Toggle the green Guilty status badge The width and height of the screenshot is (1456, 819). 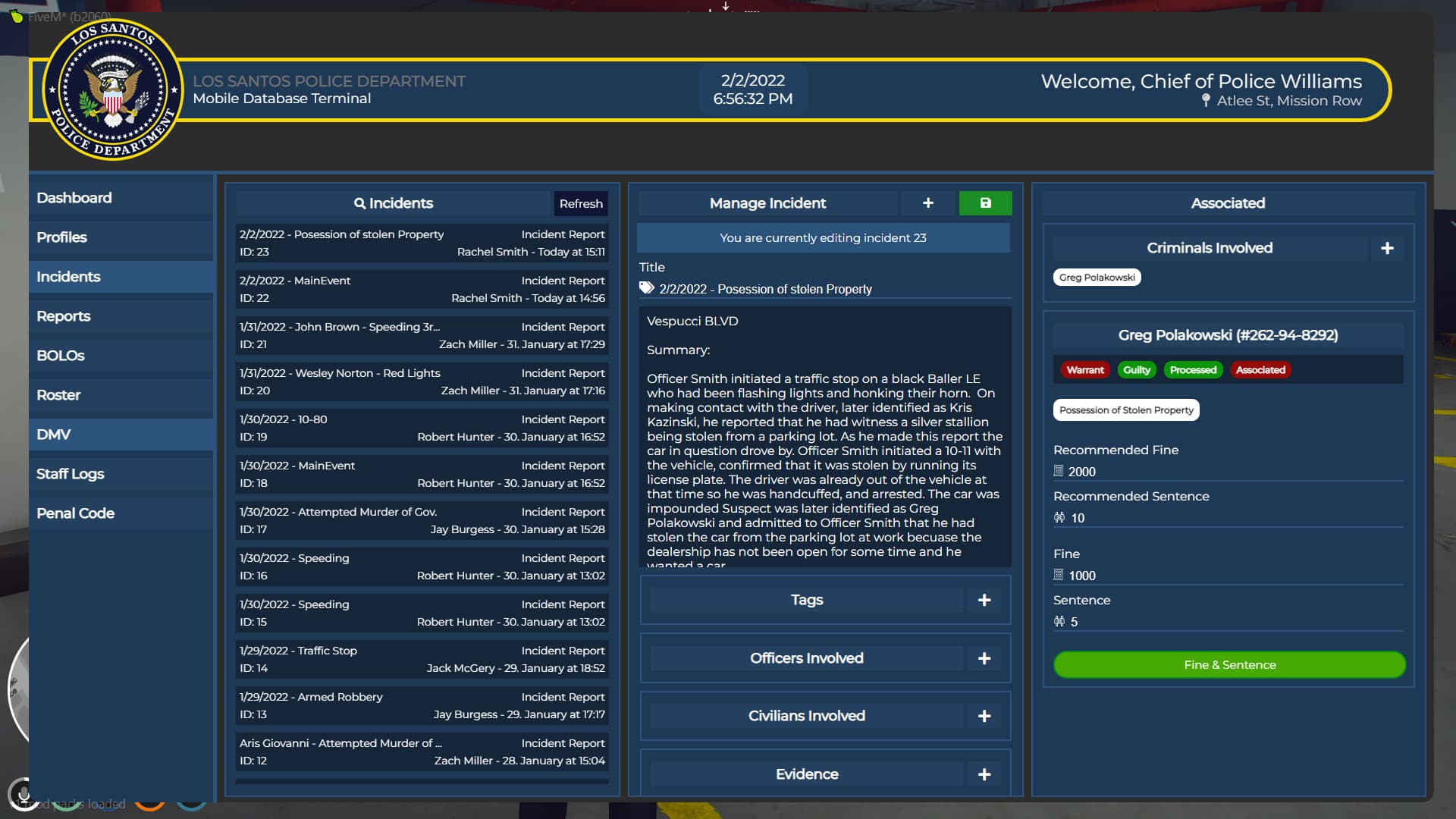(x=1136, y=370)
